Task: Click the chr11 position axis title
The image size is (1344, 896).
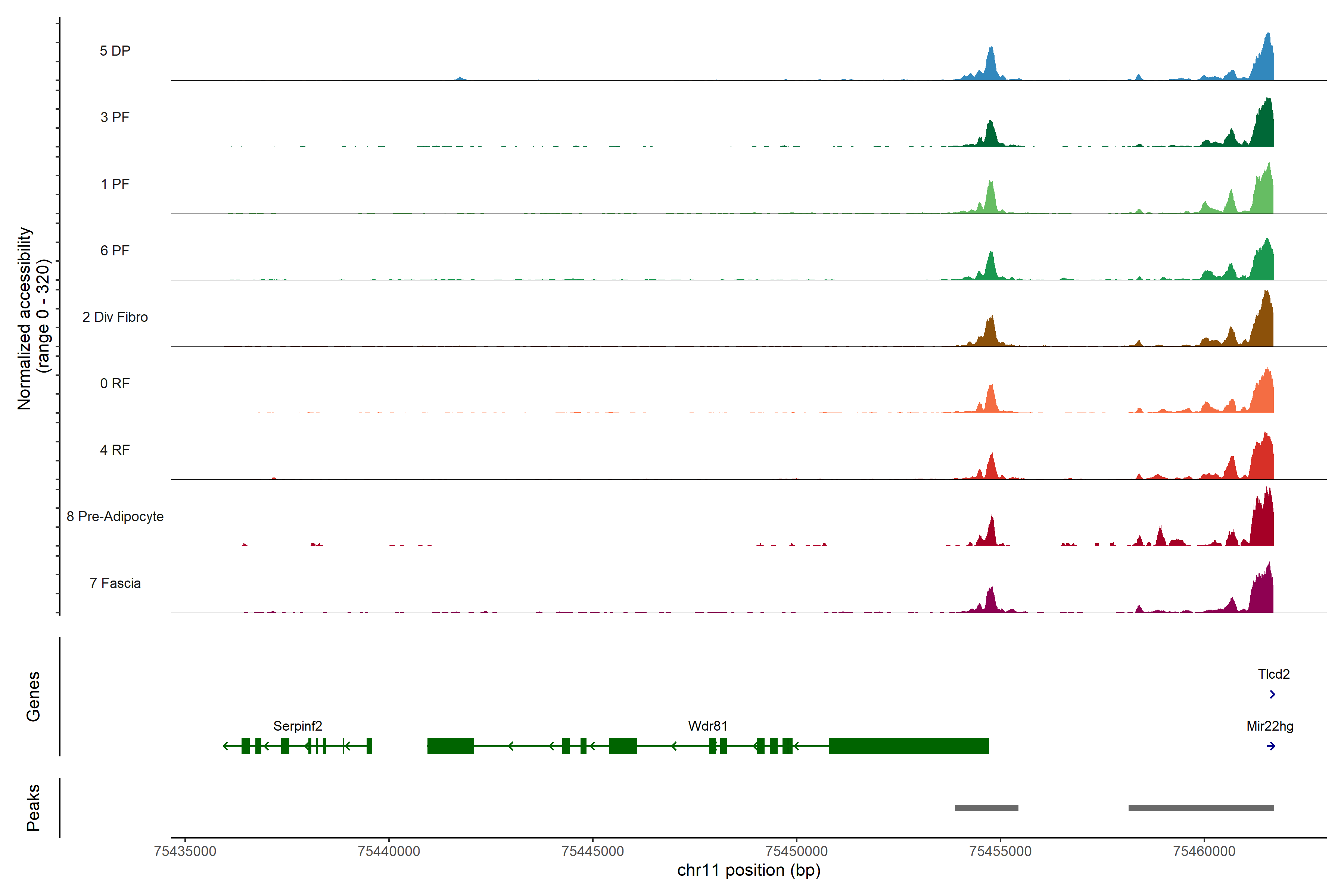Action: (x=749, y=871)
